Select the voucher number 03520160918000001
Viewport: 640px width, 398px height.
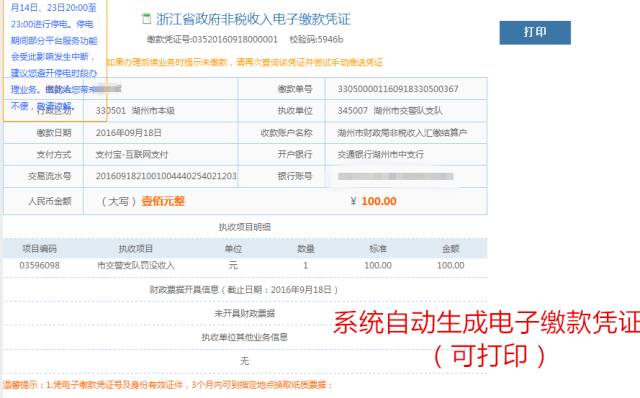pyautogui.click(x=235, y=40)
